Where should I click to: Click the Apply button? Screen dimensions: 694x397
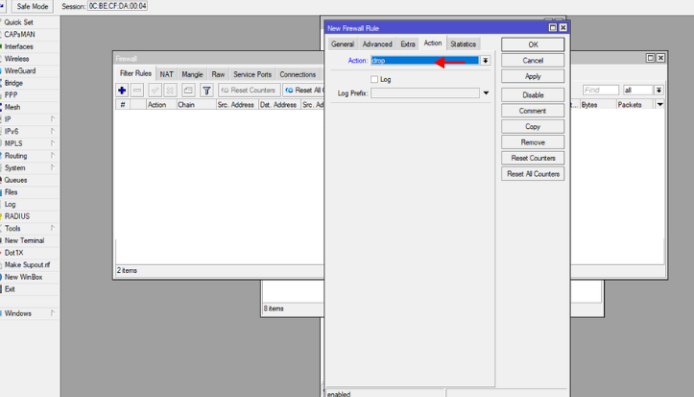pyautogui.click(x=533, y=76)
